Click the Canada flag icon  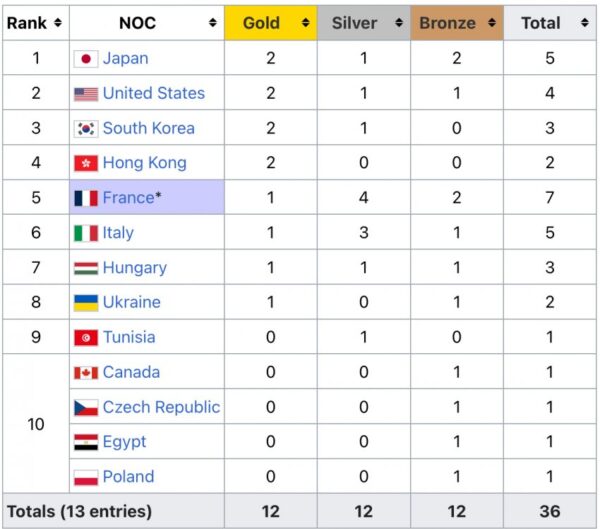86,372
